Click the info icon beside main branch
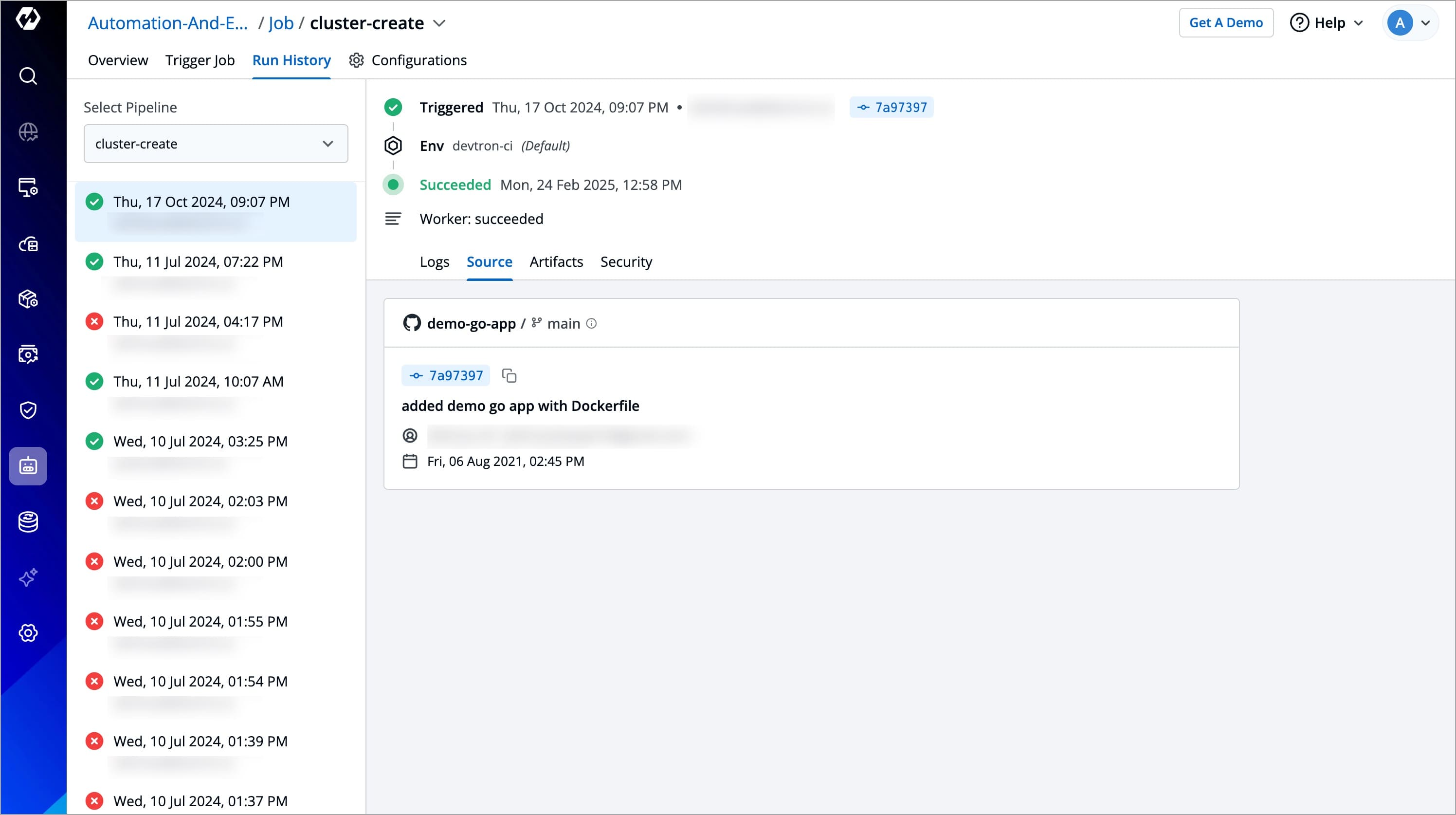This screenshot has width=1456, height=815. [x=591, y=323]
